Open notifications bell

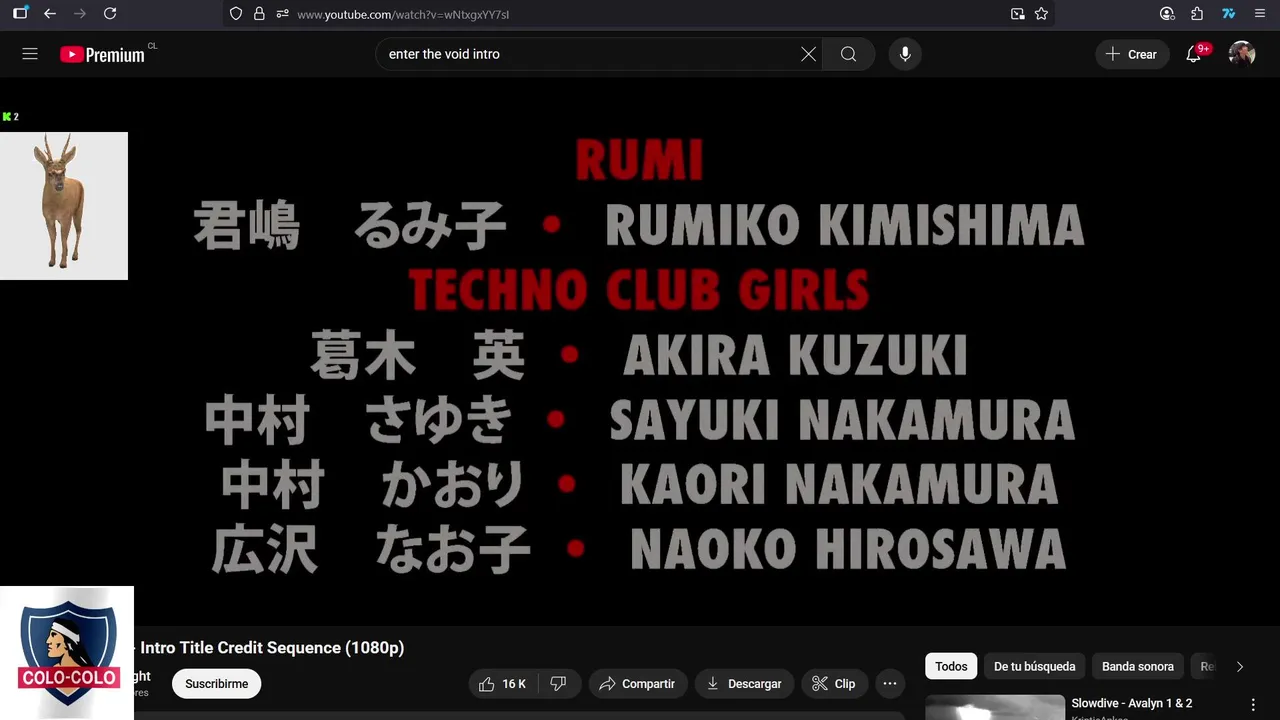pos(1194,54)
